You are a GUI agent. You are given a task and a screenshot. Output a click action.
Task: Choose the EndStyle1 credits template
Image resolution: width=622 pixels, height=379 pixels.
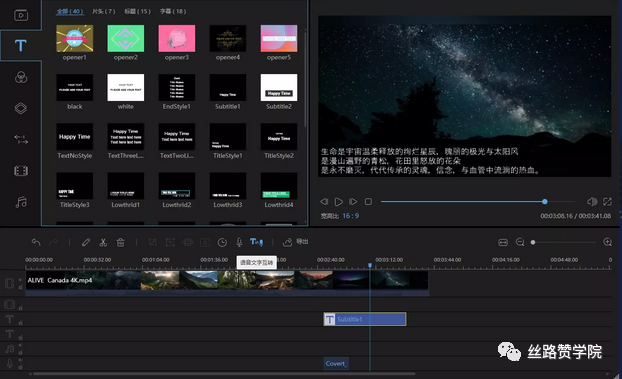(x=177, y=87)
